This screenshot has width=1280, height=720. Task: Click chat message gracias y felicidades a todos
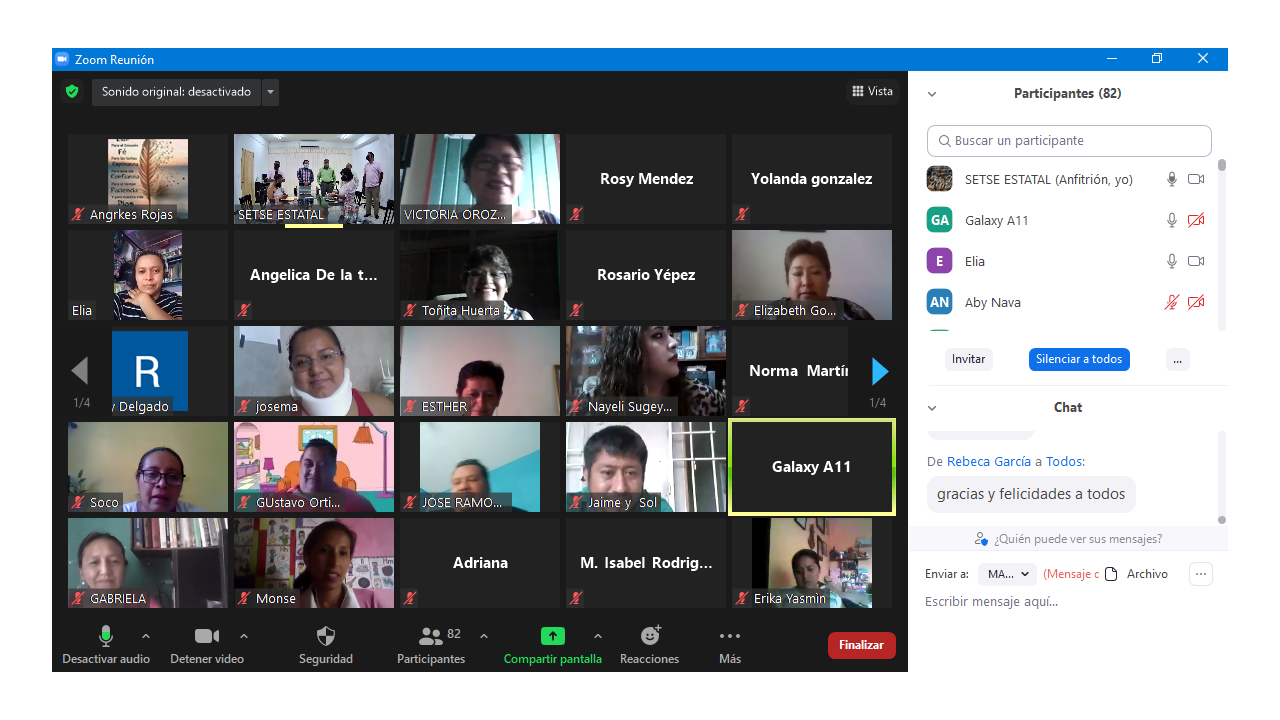click(x=1031, y=494)
